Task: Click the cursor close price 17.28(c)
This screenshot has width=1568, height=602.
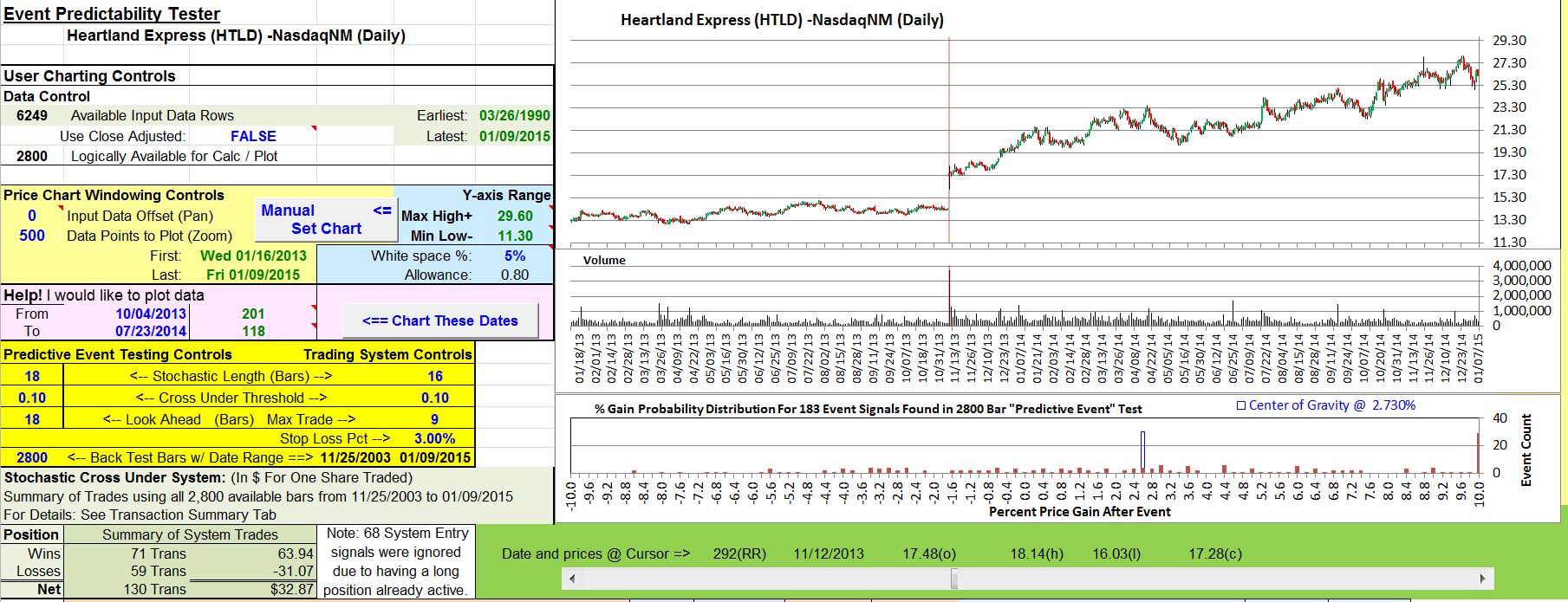Action: coord(1215,553)
